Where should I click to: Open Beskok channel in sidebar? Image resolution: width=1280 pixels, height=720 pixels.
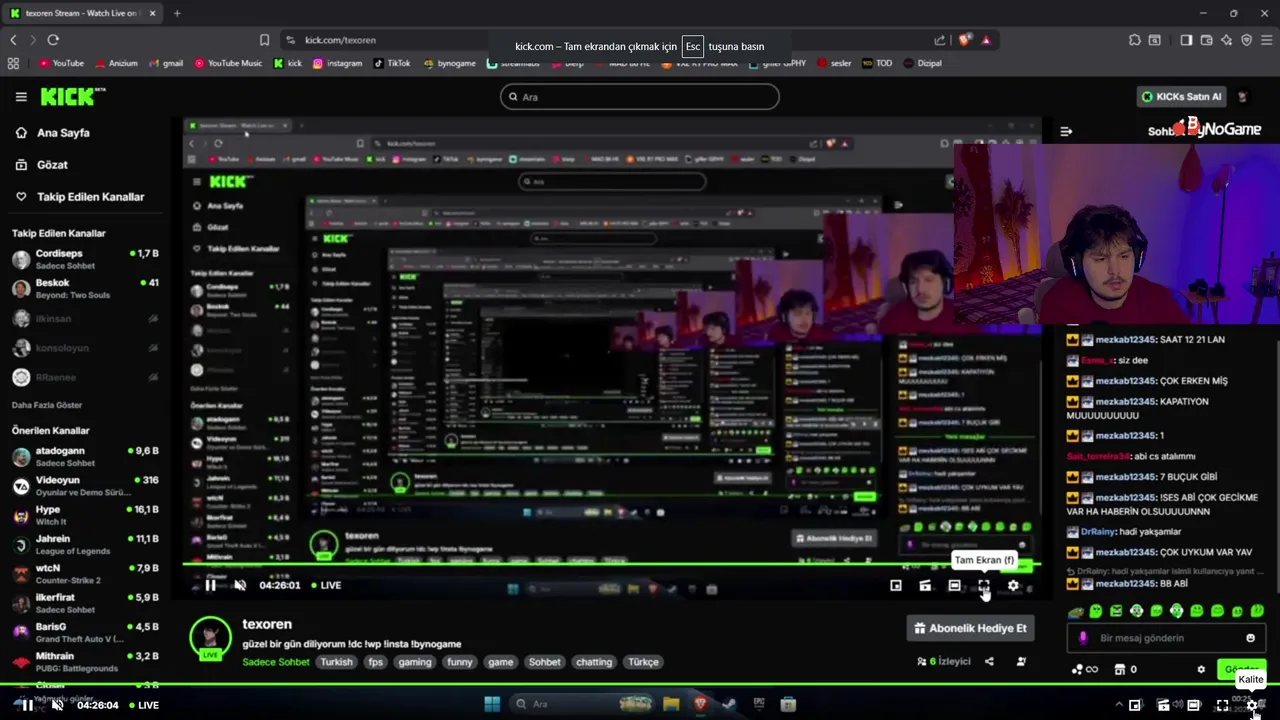(x=85, y=289)
